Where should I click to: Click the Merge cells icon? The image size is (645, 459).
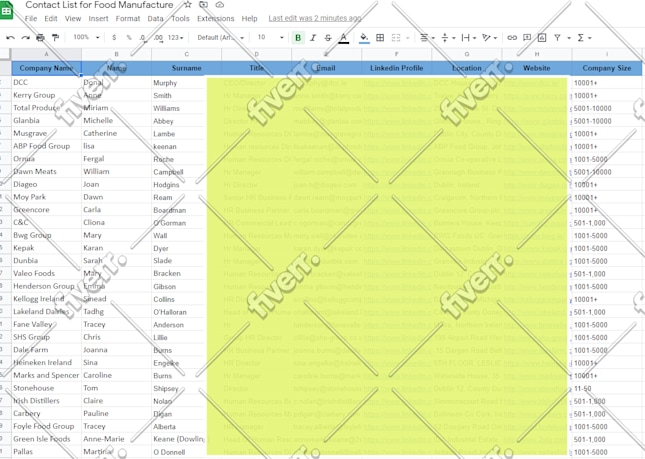396,38
